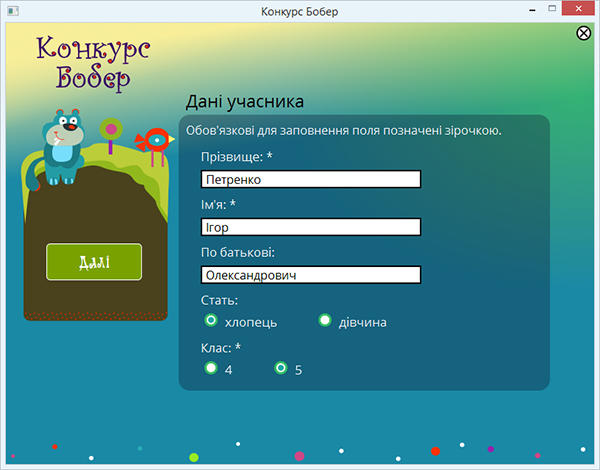Screen dimensions: 600x470
Task: Click the Дані учасника heading
Action: (245, 102)
